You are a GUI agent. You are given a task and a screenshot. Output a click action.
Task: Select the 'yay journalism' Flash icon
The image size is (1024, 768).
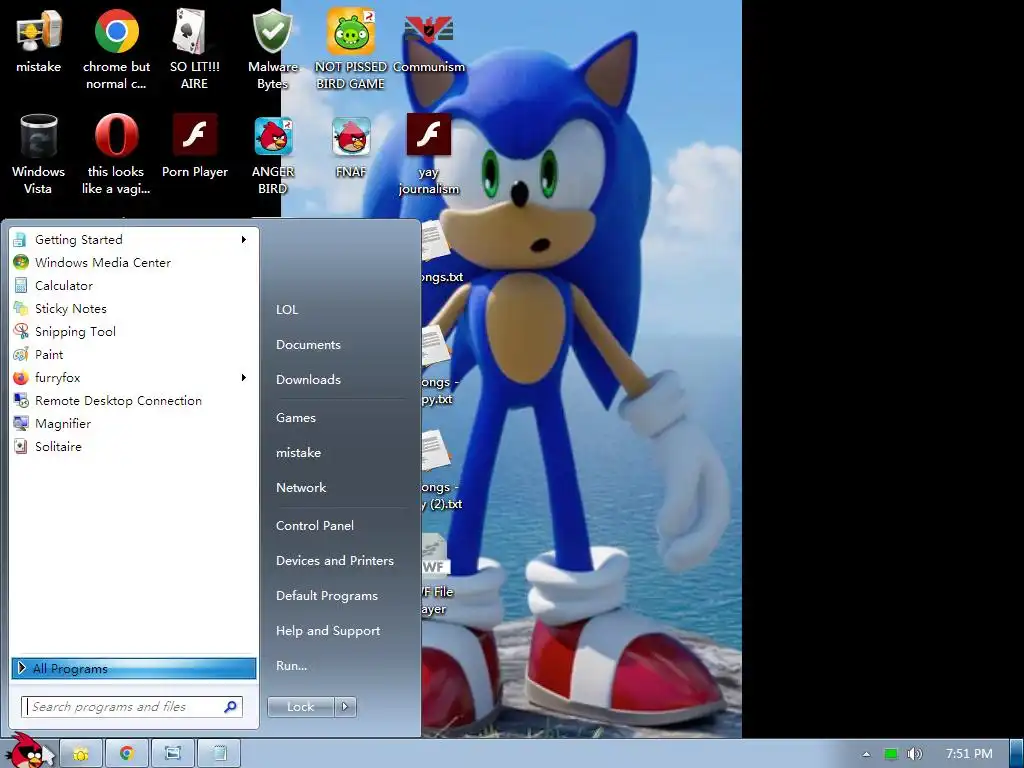pyautogui.click(x=428, y=154)
